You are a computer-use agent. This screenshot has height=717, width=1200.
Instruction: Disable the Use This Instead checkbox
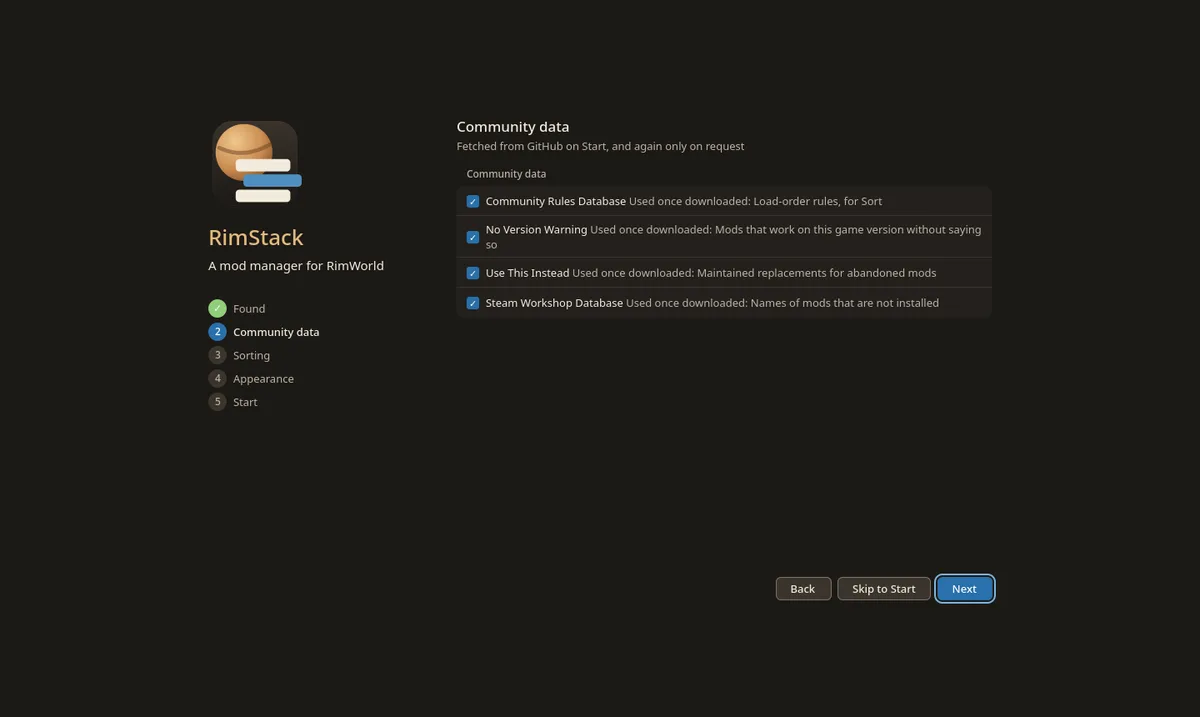click(473, 273)
